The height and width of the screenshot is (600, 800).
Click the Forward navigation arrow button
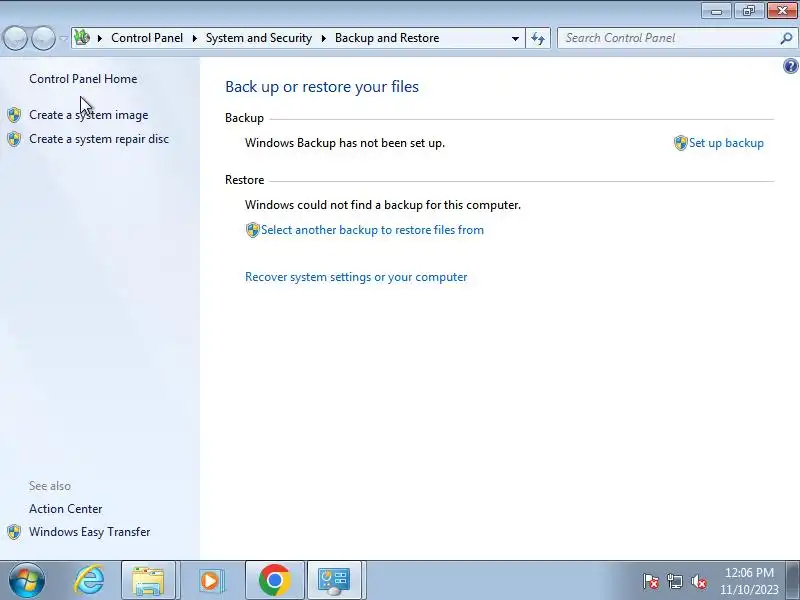pos(43,38)
